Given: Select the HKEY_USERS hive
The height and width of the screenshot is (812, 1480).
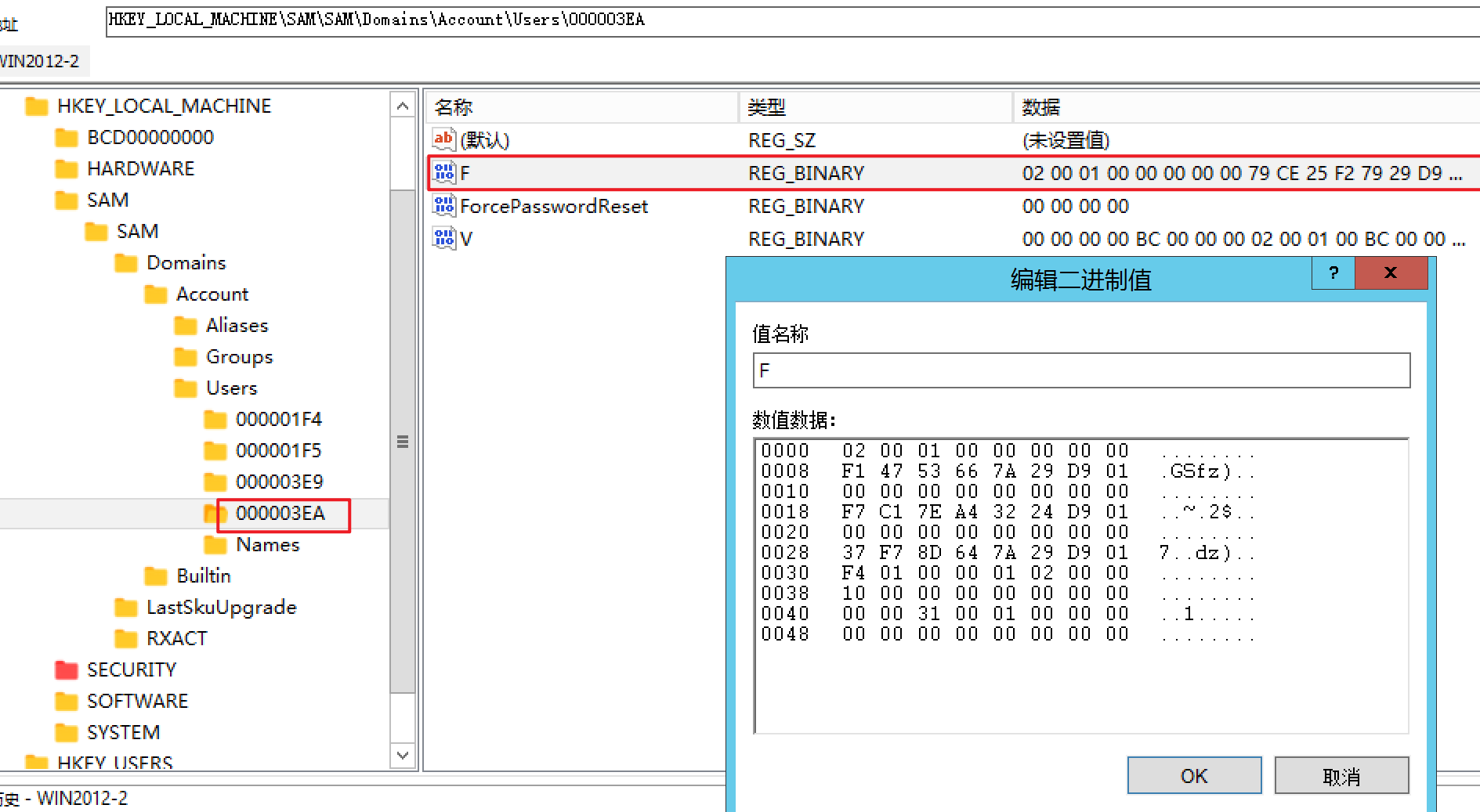Looking at the screenshot, I should coord(114,762).
